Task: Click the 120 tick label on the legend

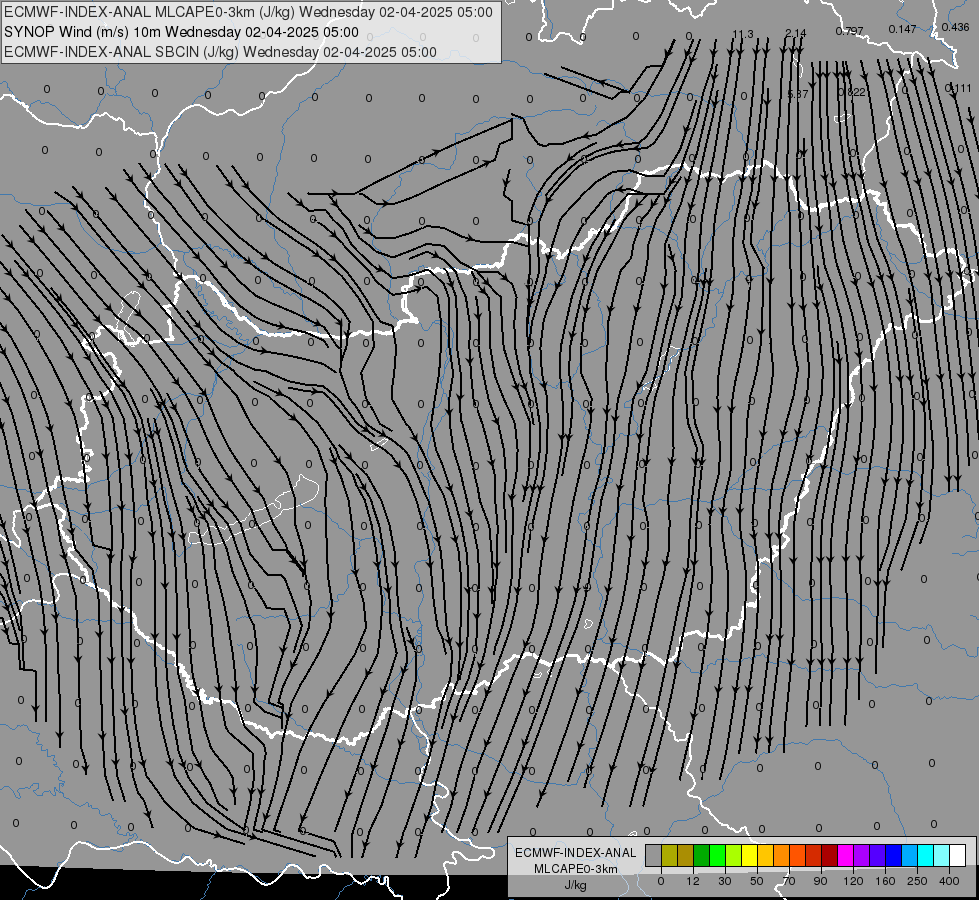Action: pos(853,881)
